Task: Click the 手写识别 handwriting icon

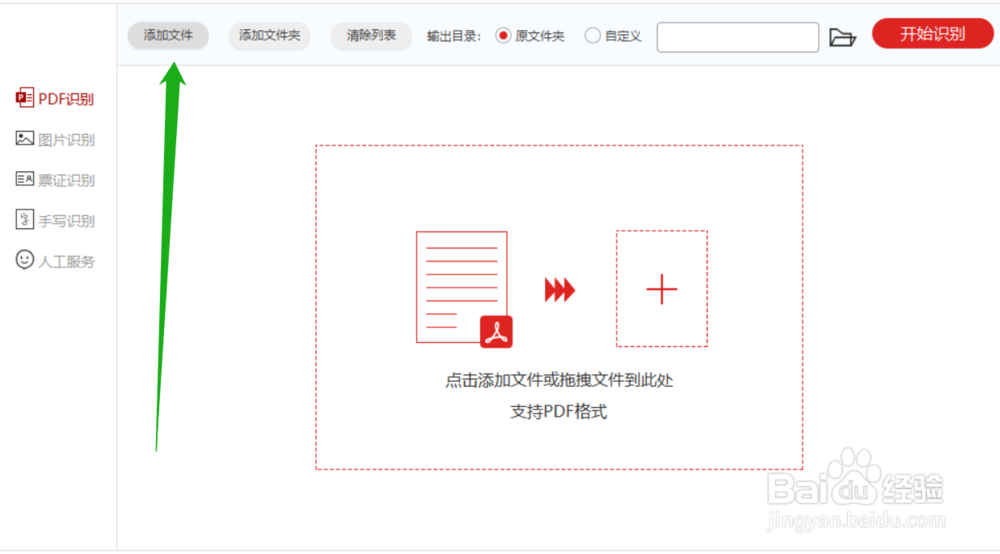Action: pos(24,219)
